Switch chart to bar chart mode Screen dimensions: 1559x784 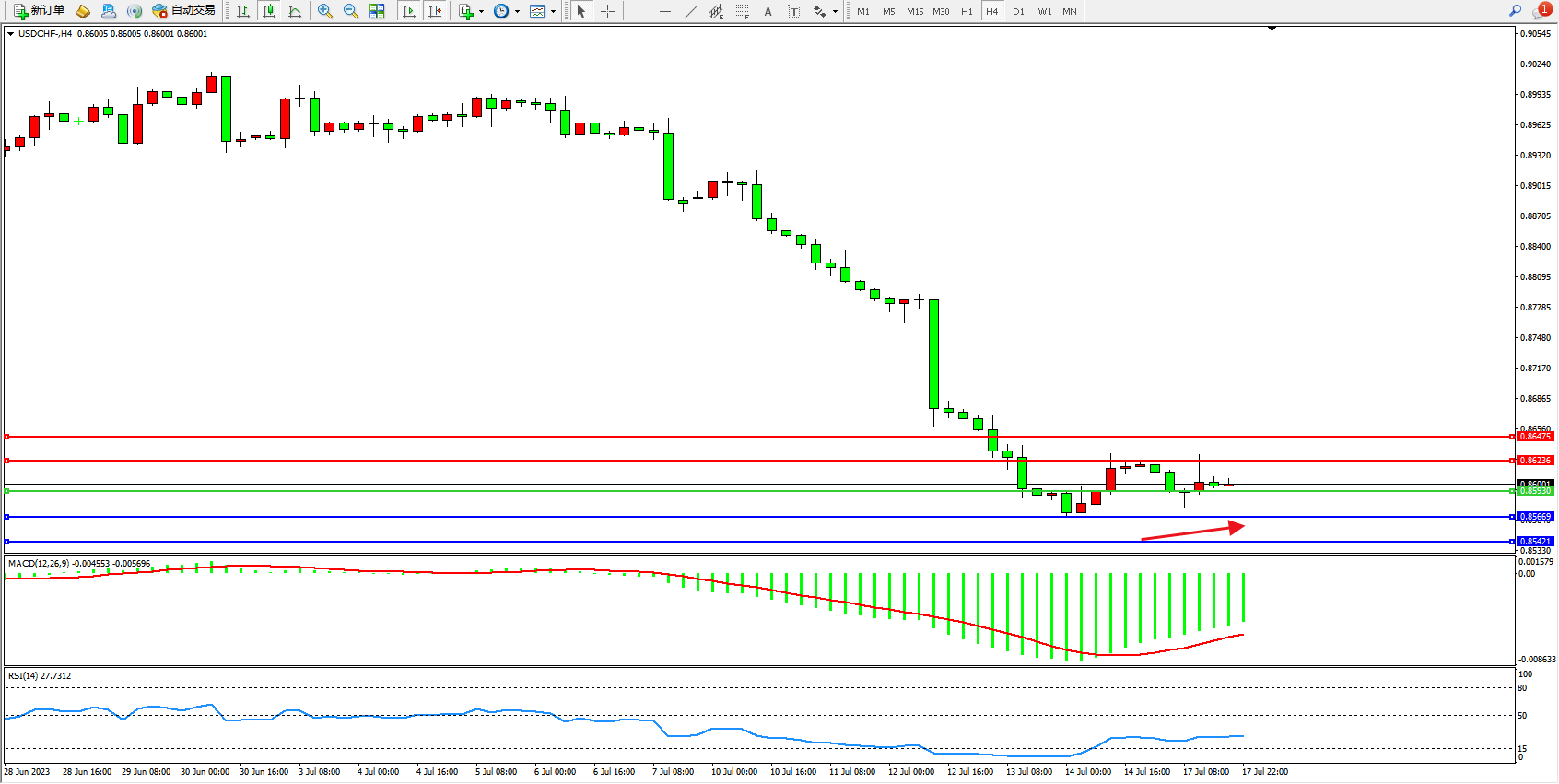click(x=243, y=11)
